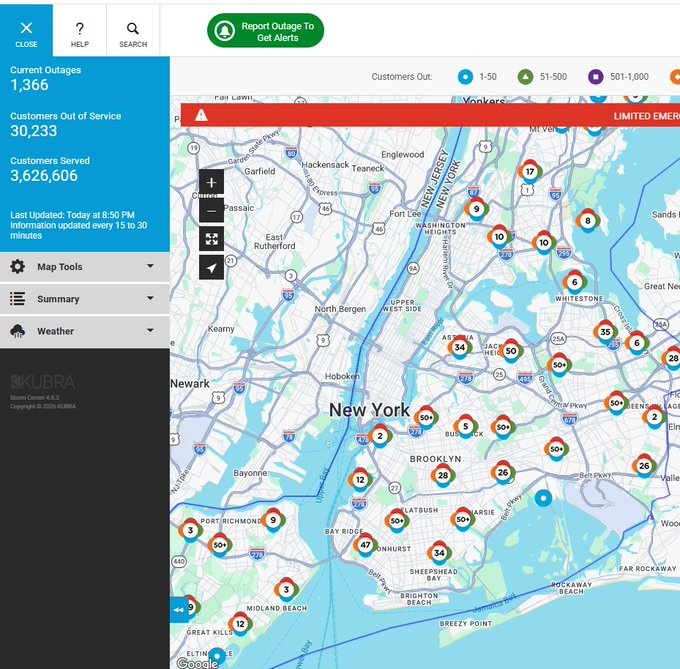
Task: Select the 12 outage cluster near Upper Bay
Action: [360, 480]
